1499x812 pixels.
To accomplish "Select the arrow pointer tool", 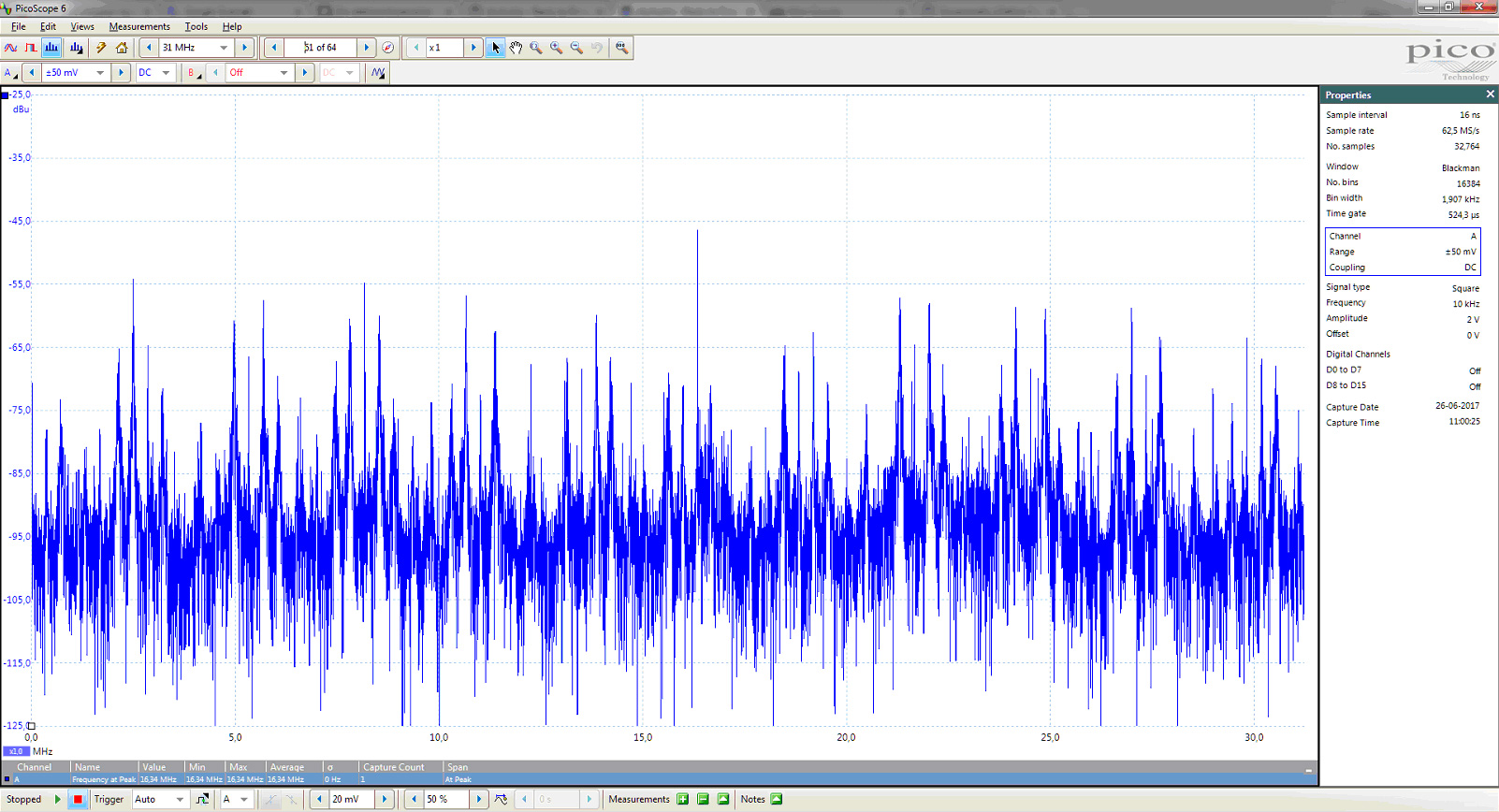I will click(x=496, y=48).
